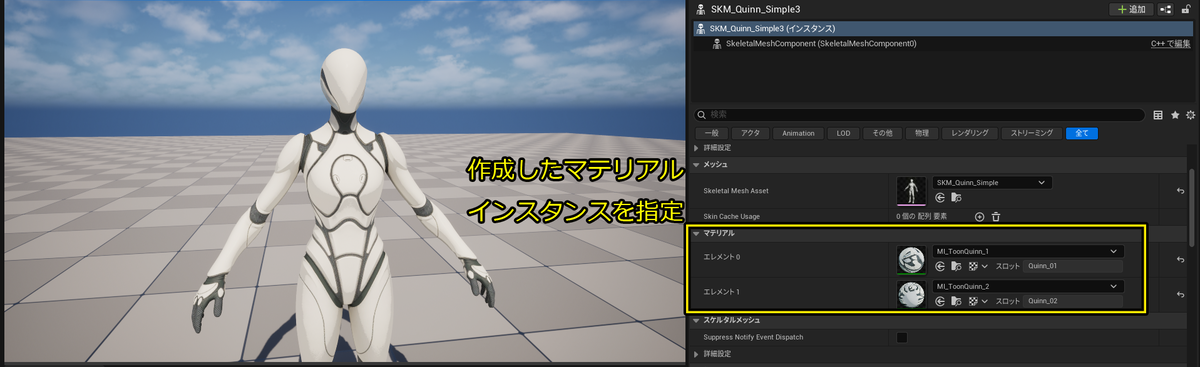
Task: Click the Skeletal Mesh Asset thumbnail
Action: click(912, 191)
